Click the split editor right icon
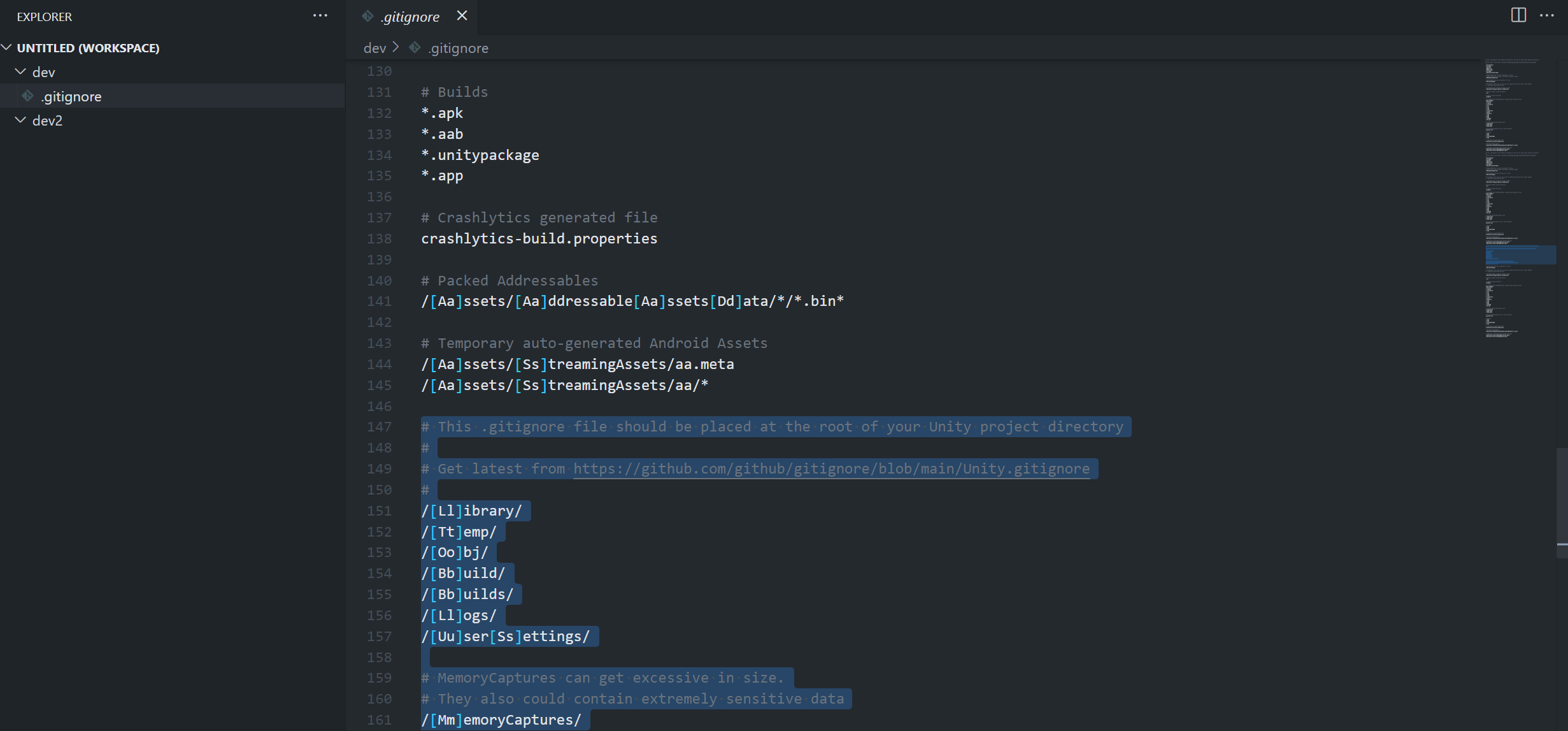Screen dimensions: 1568x731 coord(1518,15)
